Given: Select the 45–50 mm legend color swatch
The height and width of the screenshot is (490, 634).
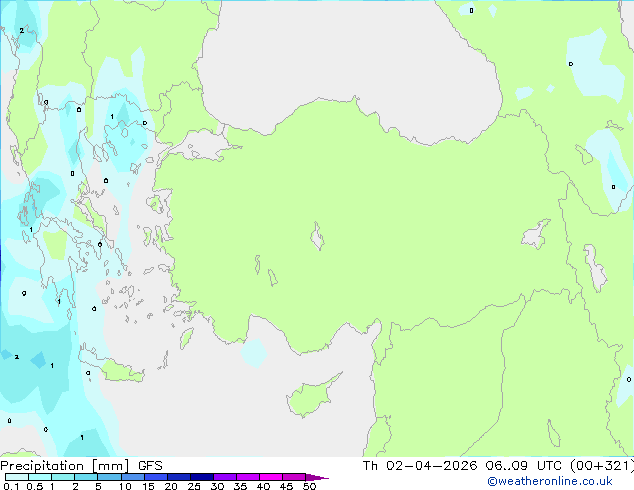Looking at the screenshot, I should click(x=294, y=477).
